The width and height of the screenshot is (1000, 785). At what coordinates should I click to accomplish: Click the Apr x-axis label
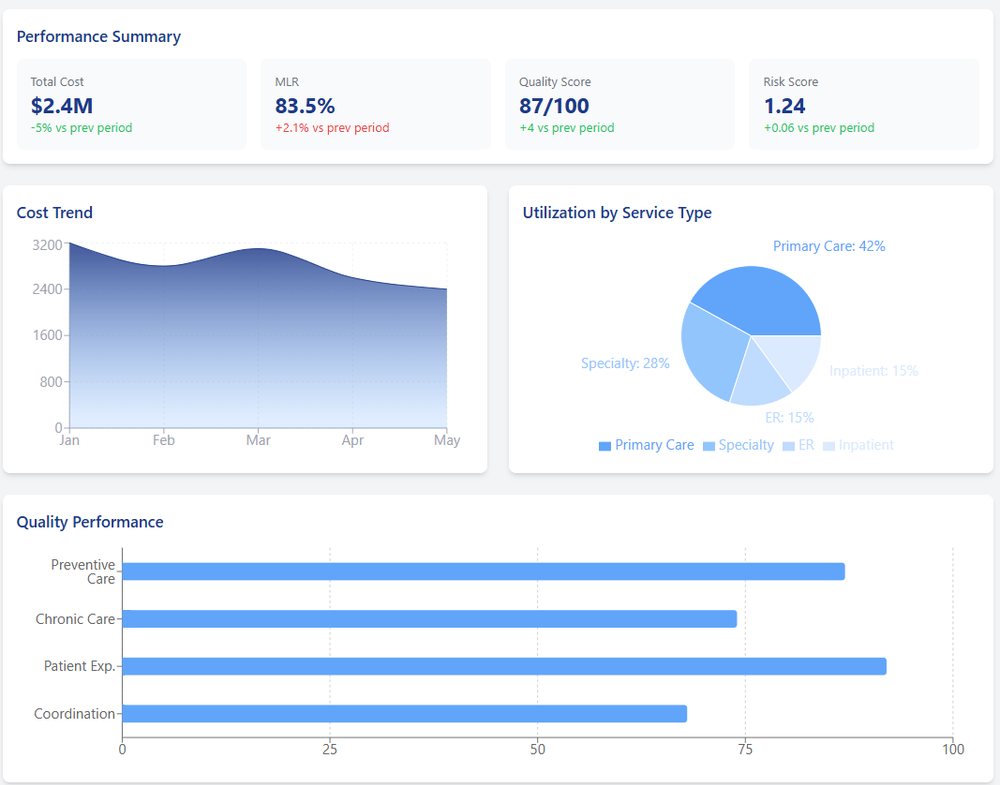(x=353, y=440)
